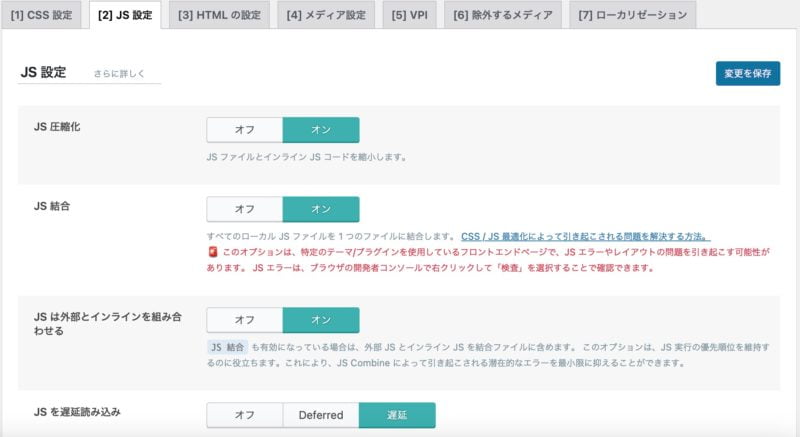Go to the [4] メディア設定 tab
This screenshot has width=800, height=437.
pos(325,16)
